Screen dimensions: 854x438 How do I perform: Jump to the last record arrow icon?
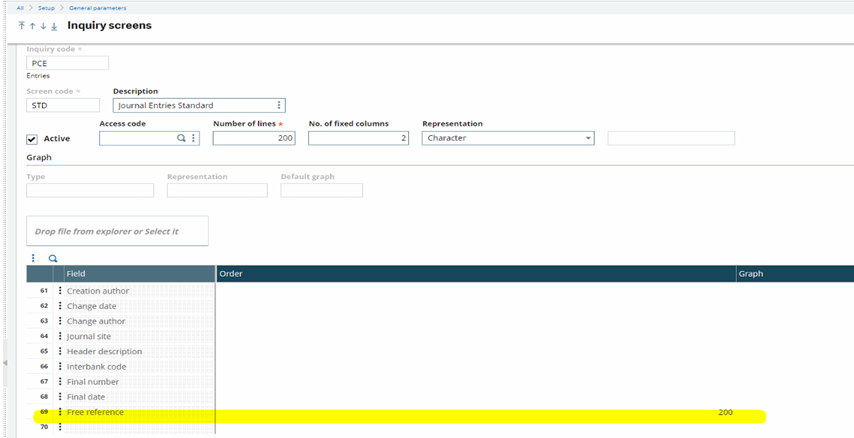pos(53,26)
